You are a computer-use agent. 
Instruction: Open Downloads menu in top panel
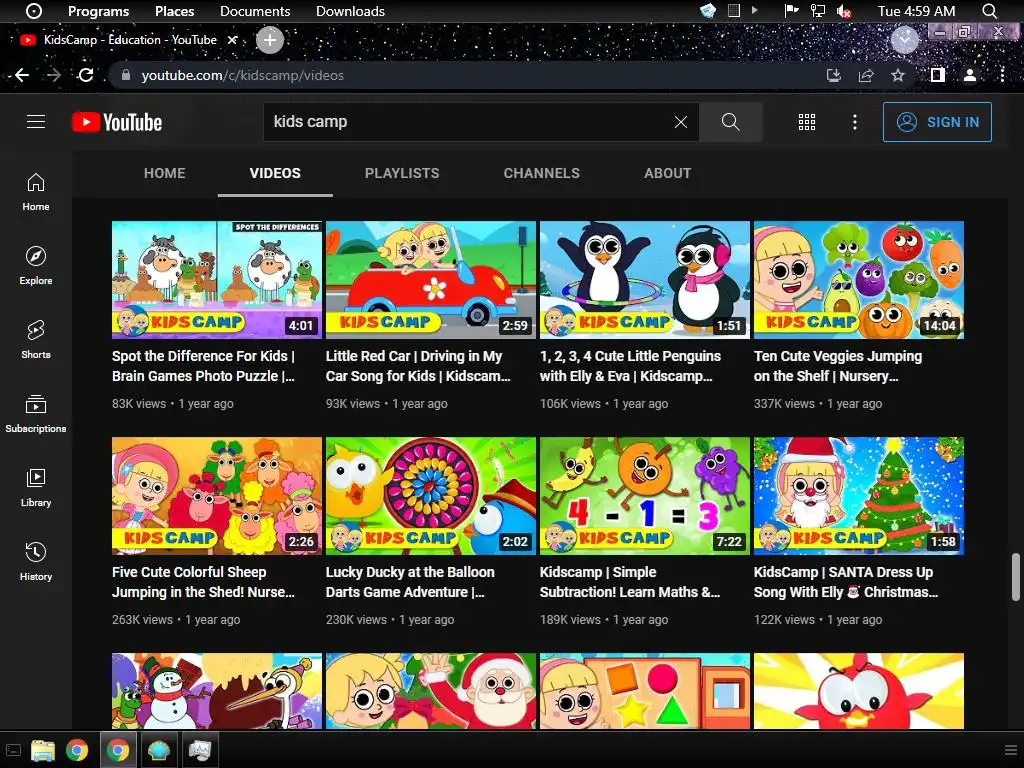click(350, 11)
